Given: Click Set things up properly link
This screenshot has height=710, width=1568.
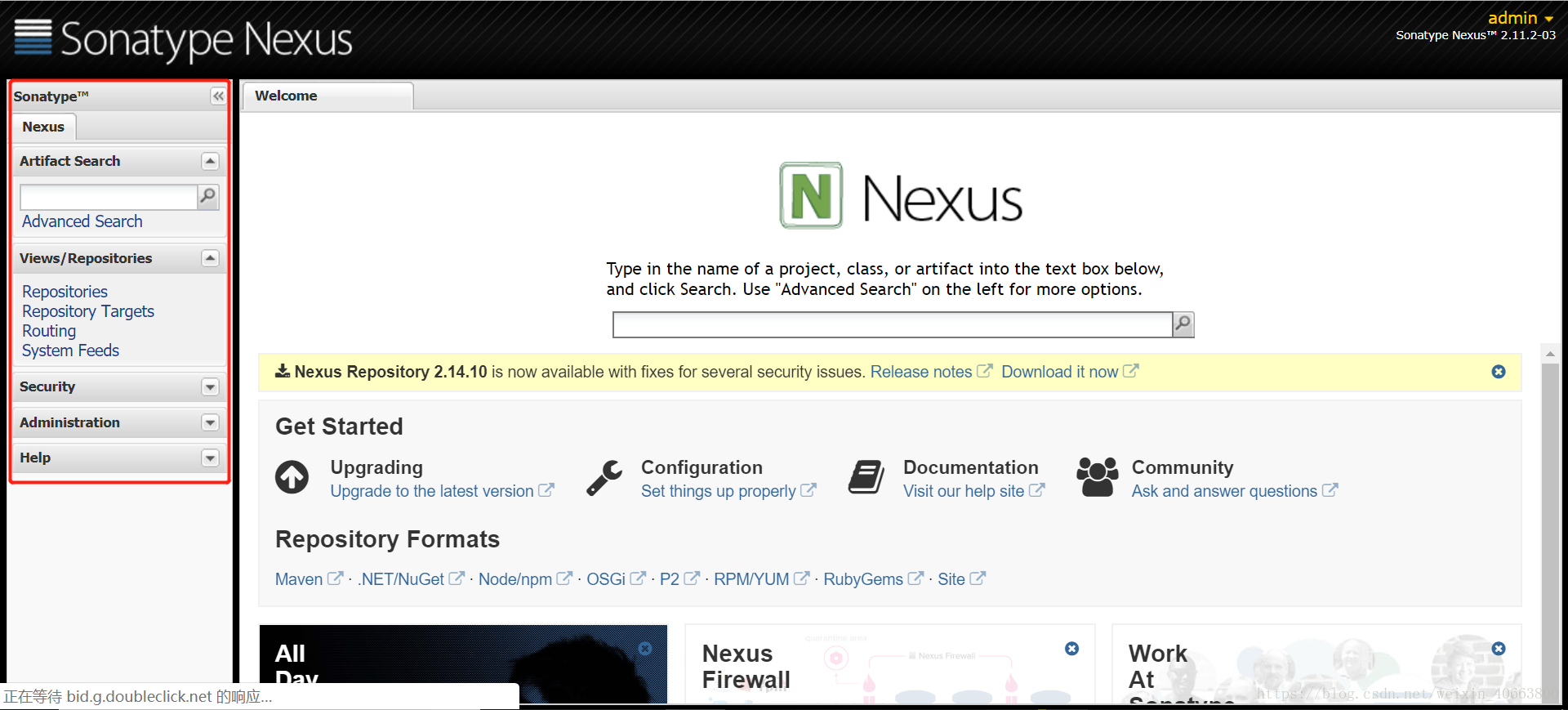Looking at the screenshot, I should (728, 491).
